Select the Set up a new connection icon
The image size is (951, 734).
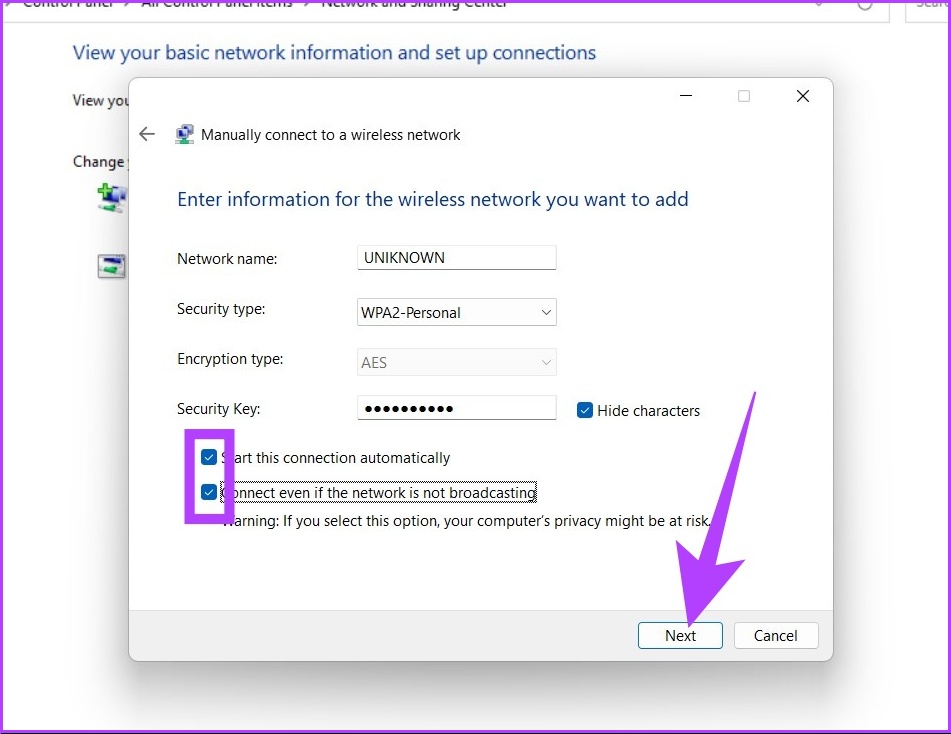pyautogui.click(x=112, y=196)
